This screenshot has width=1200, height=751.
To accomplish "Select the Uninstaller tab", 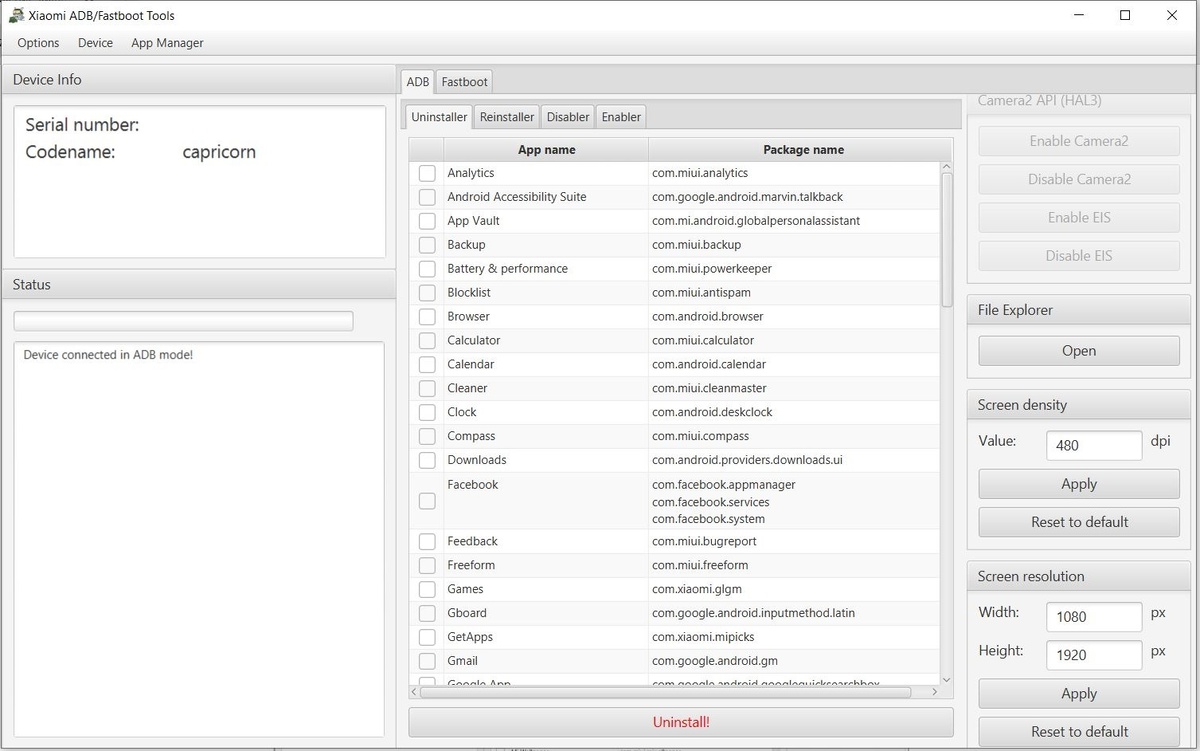I will (439, 117).
